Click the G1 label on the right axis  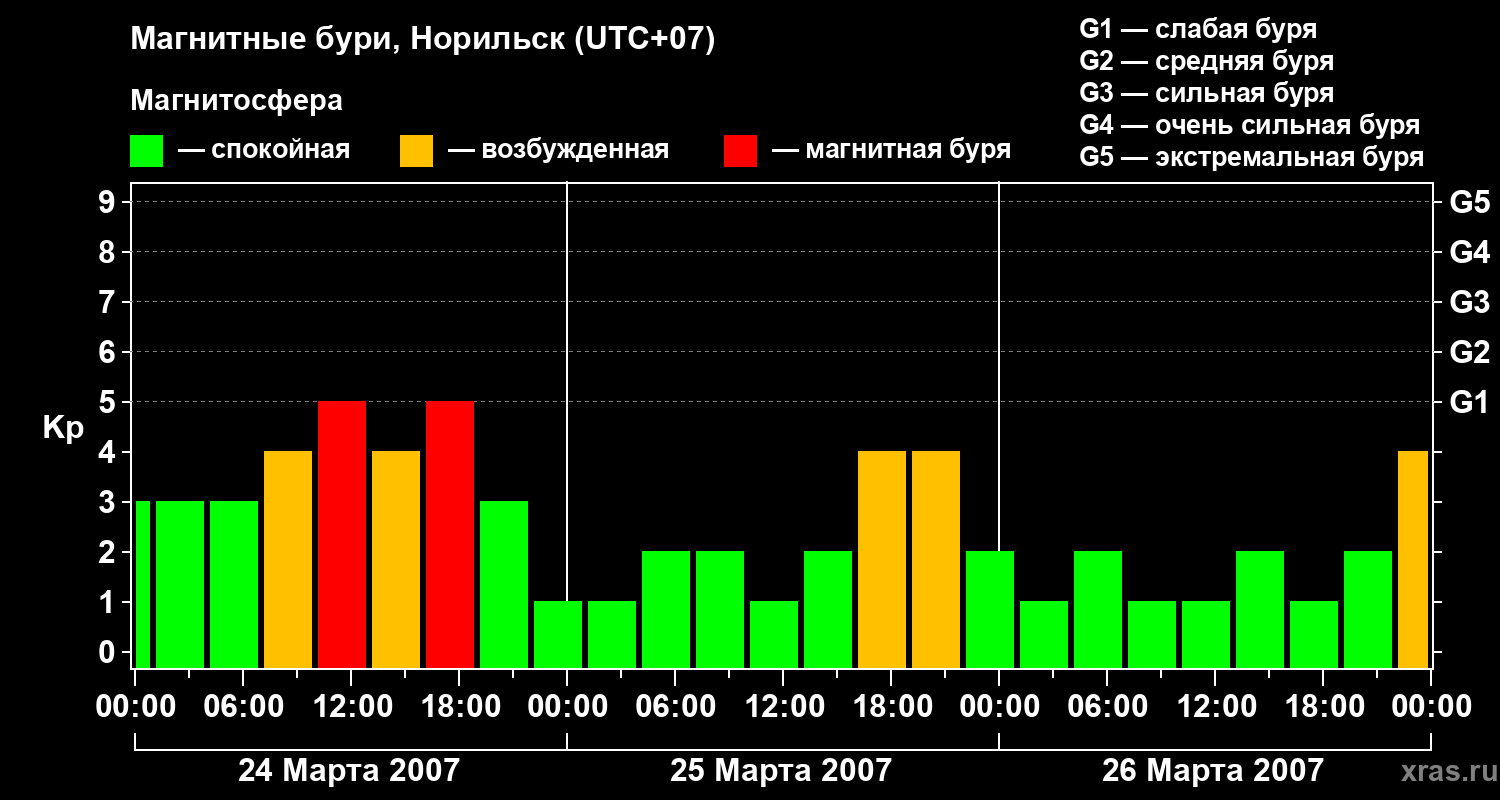click(1469, 402)
